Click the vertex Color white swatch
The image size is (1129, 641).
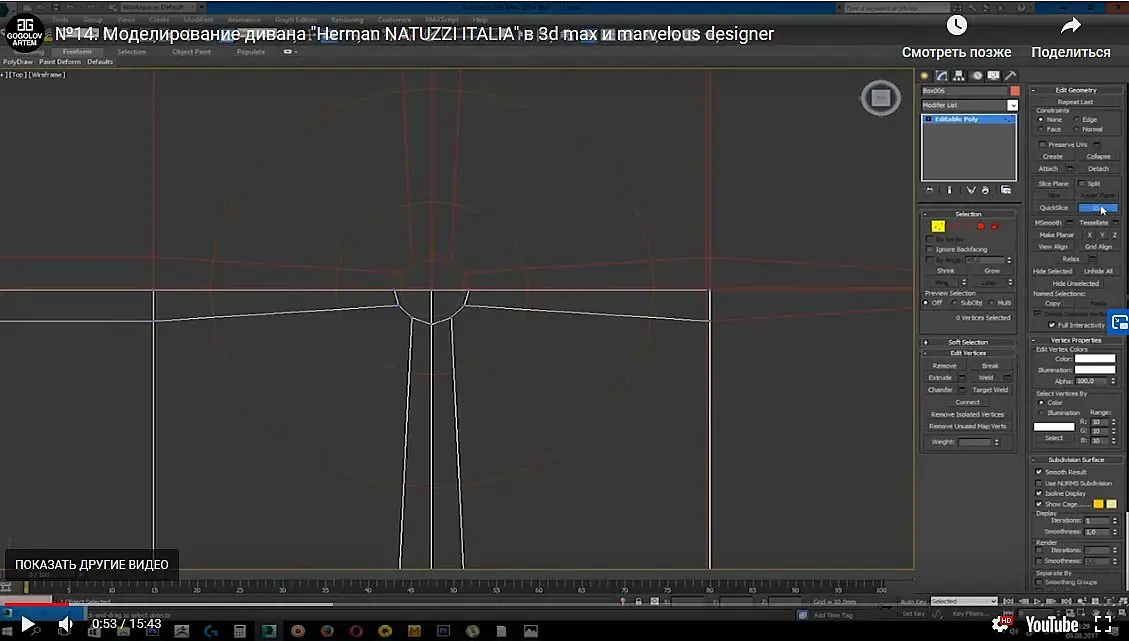(x=1094, y=359)
